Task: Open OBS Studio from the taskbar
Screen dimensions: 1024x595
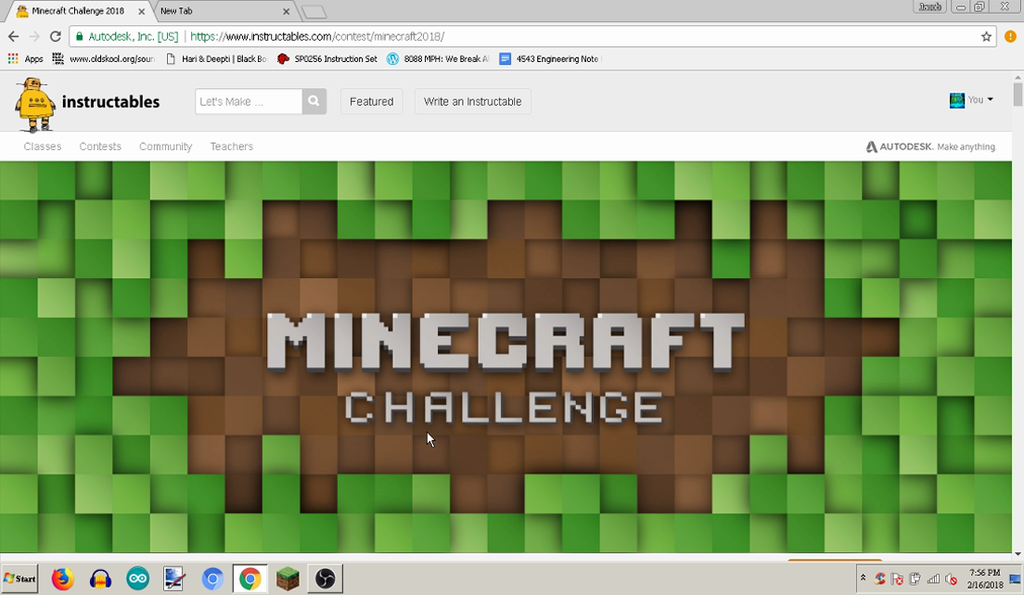Action: [325, 578]
